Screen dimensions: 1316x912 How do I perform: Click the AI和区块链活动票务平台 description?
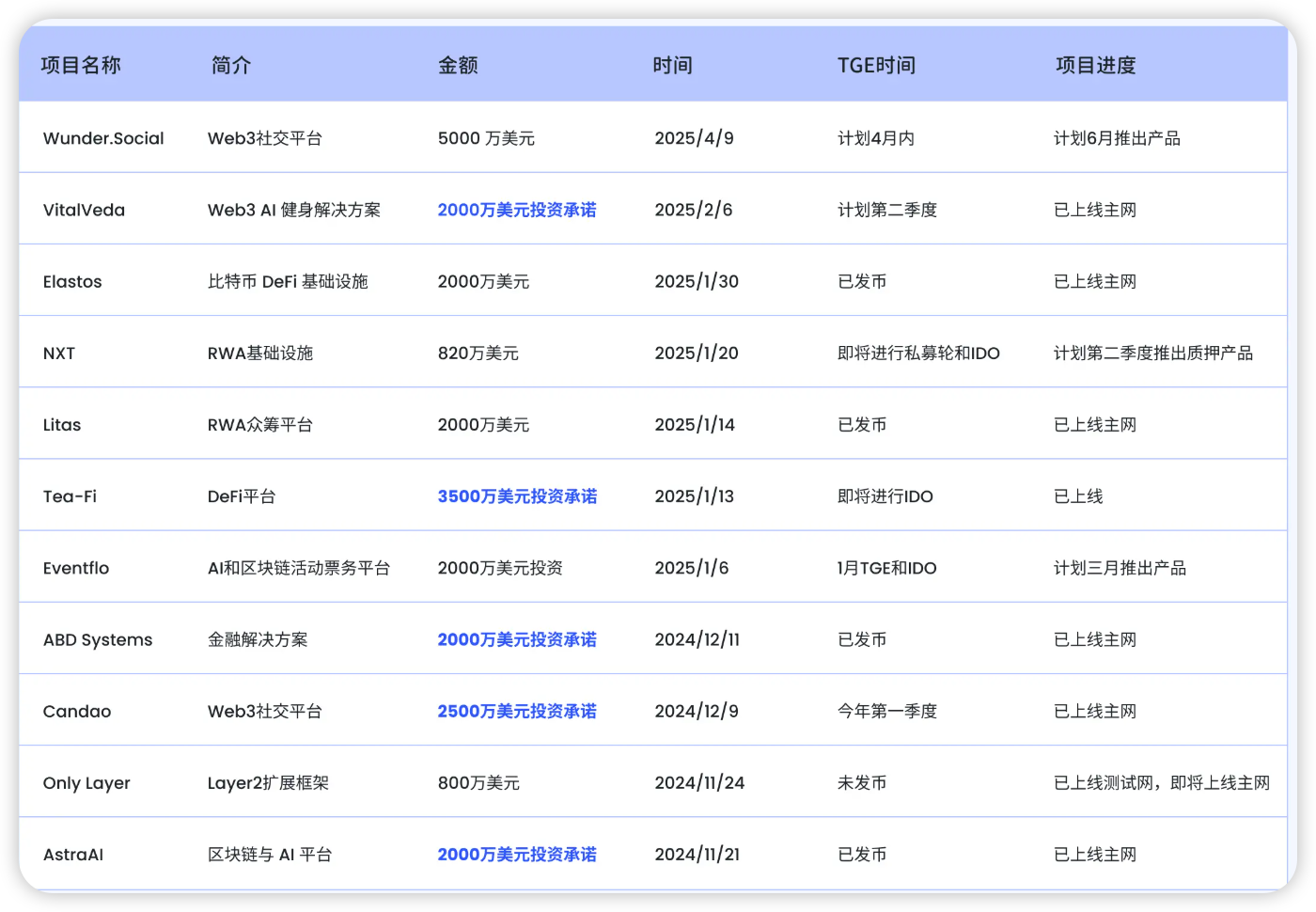click(x=299, y=568)
